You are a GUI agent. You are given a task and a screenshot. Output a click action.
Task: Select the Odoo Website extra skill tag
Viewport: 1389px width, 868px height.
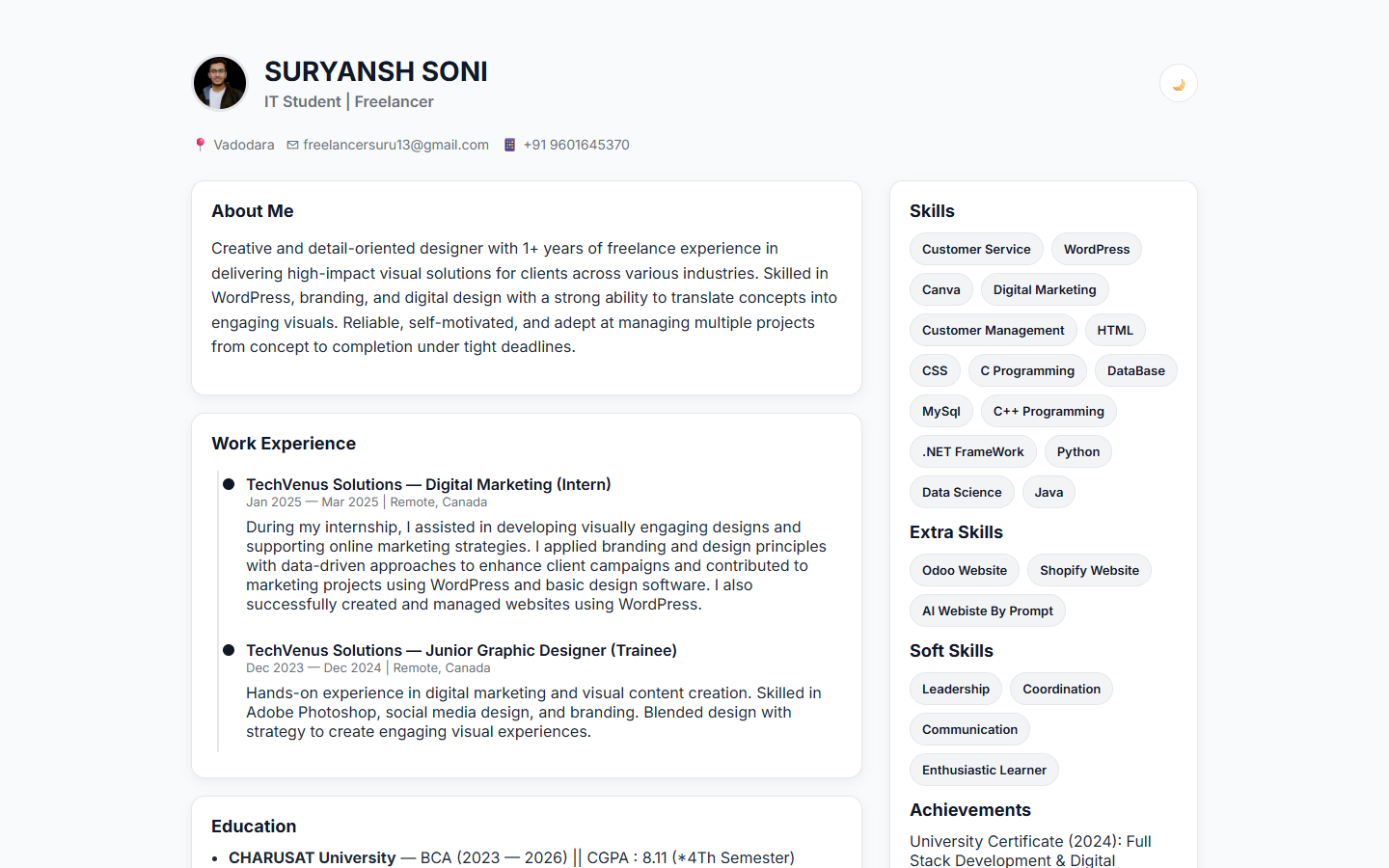[x=964, y=570]
